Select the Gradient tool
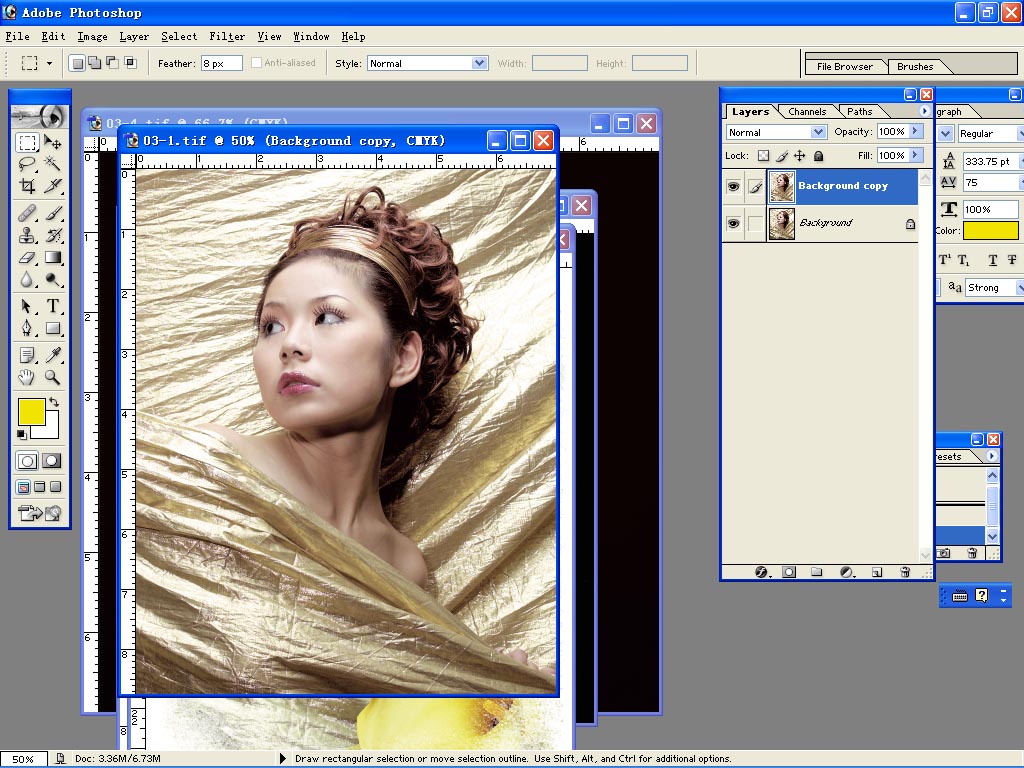Image resolution: width=1024 pixels, height=768 pixels. 53,257
